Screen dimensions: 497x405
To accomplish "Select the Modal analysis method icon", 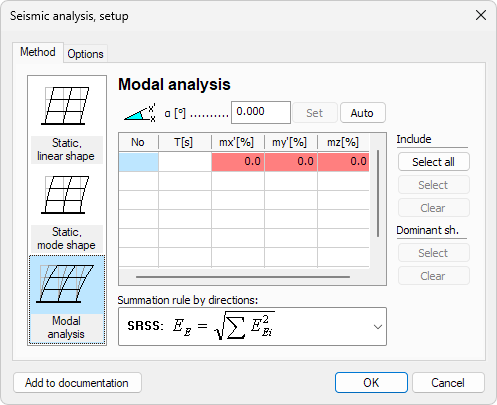I will [65, 284].
